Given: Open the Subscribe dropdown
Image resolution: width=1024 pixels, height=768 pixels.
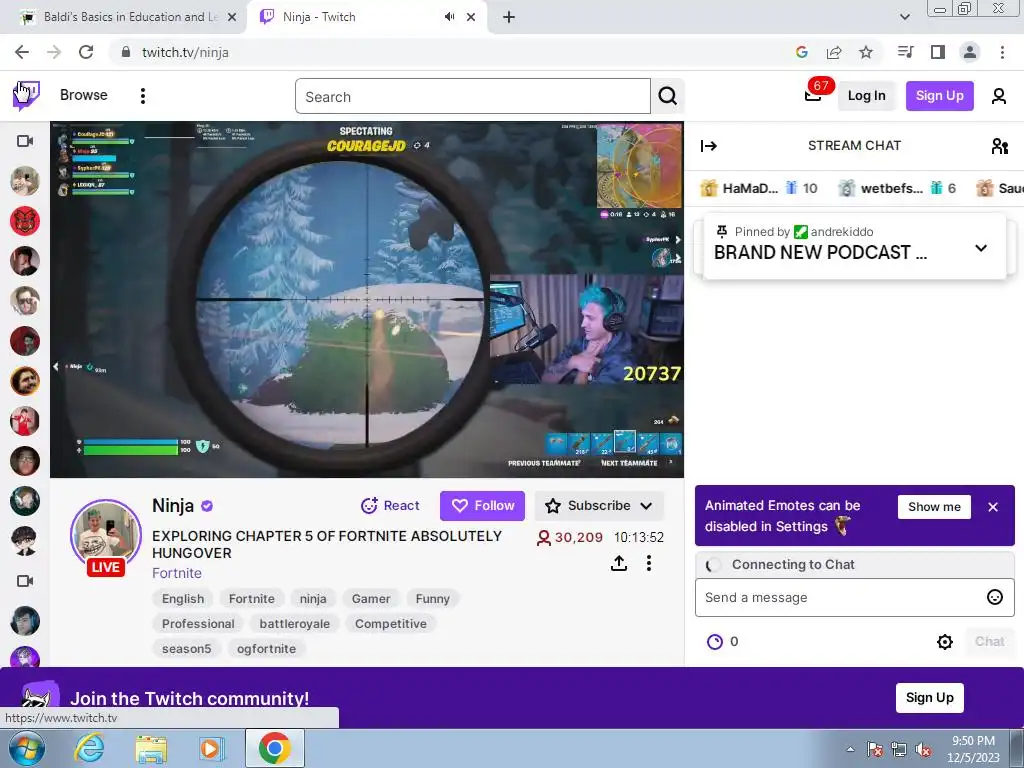Looking at the screenshot, I should [599, 505].
